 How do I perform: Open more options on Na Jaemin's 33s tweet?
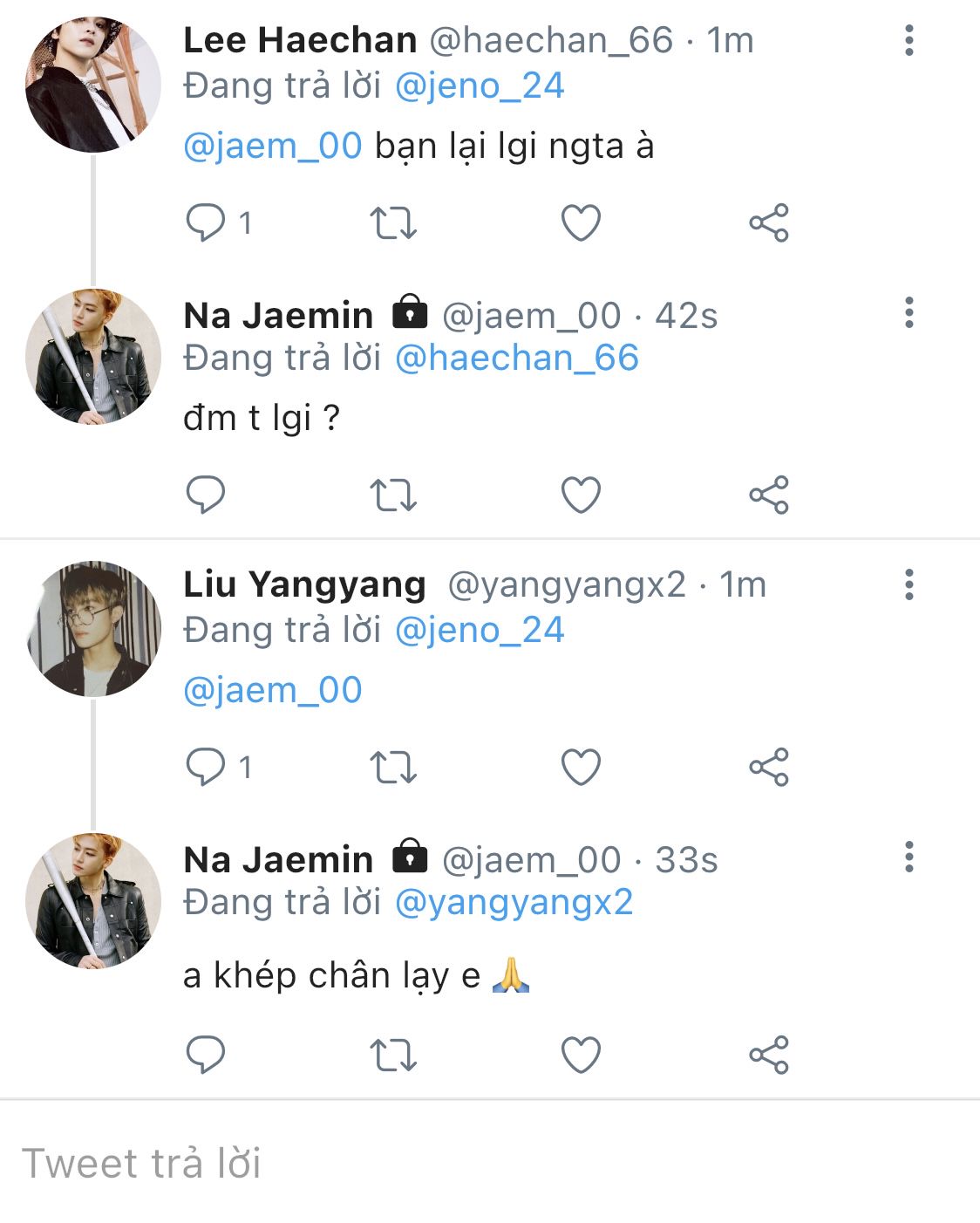pyautogui.click(x=909, y=857)
